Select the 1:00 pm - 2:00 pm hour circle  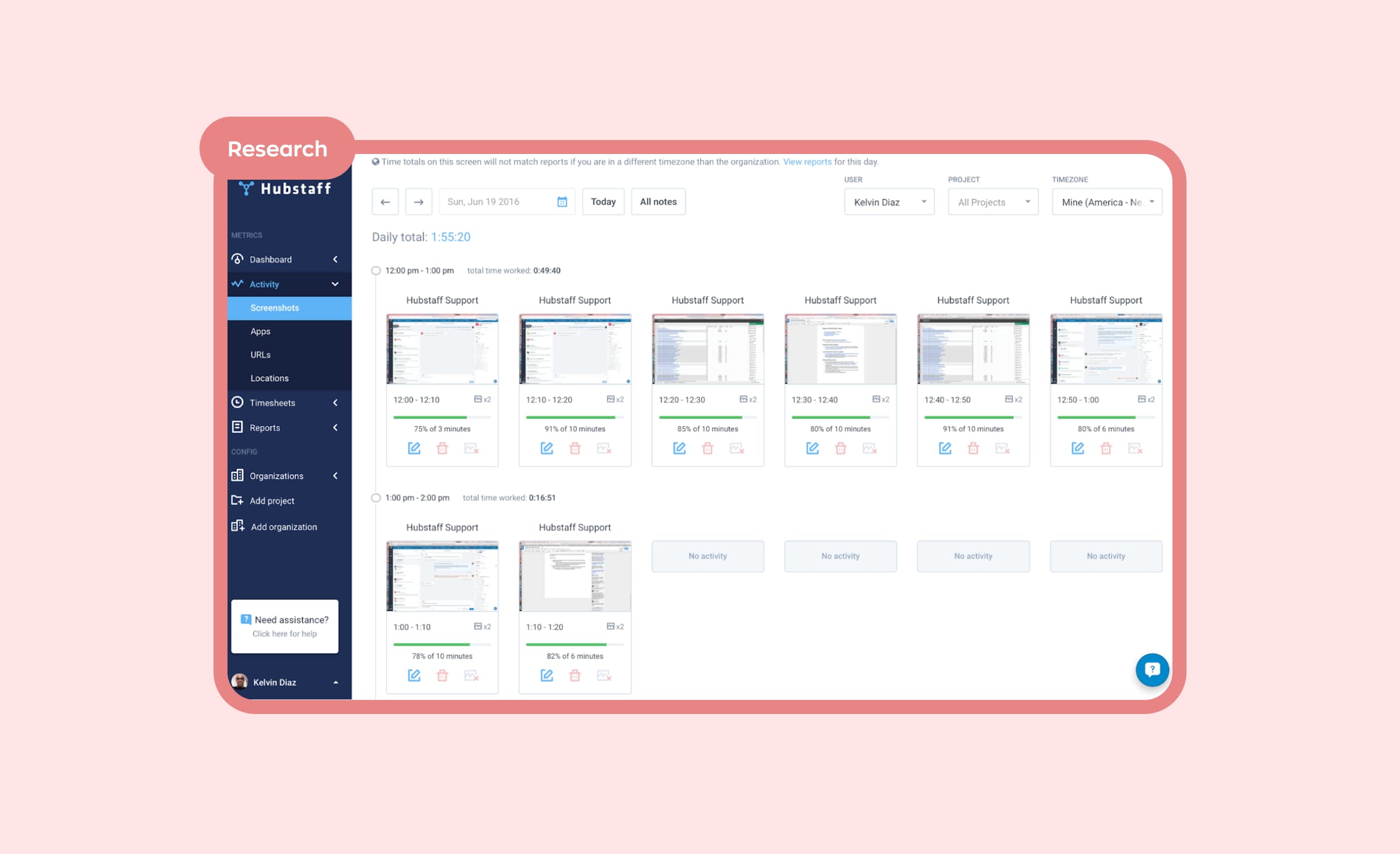[376, 498]
